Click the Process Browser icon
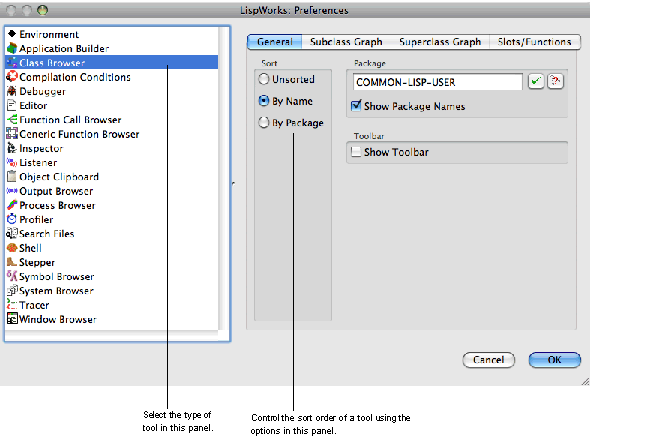 tap(12, 205)
